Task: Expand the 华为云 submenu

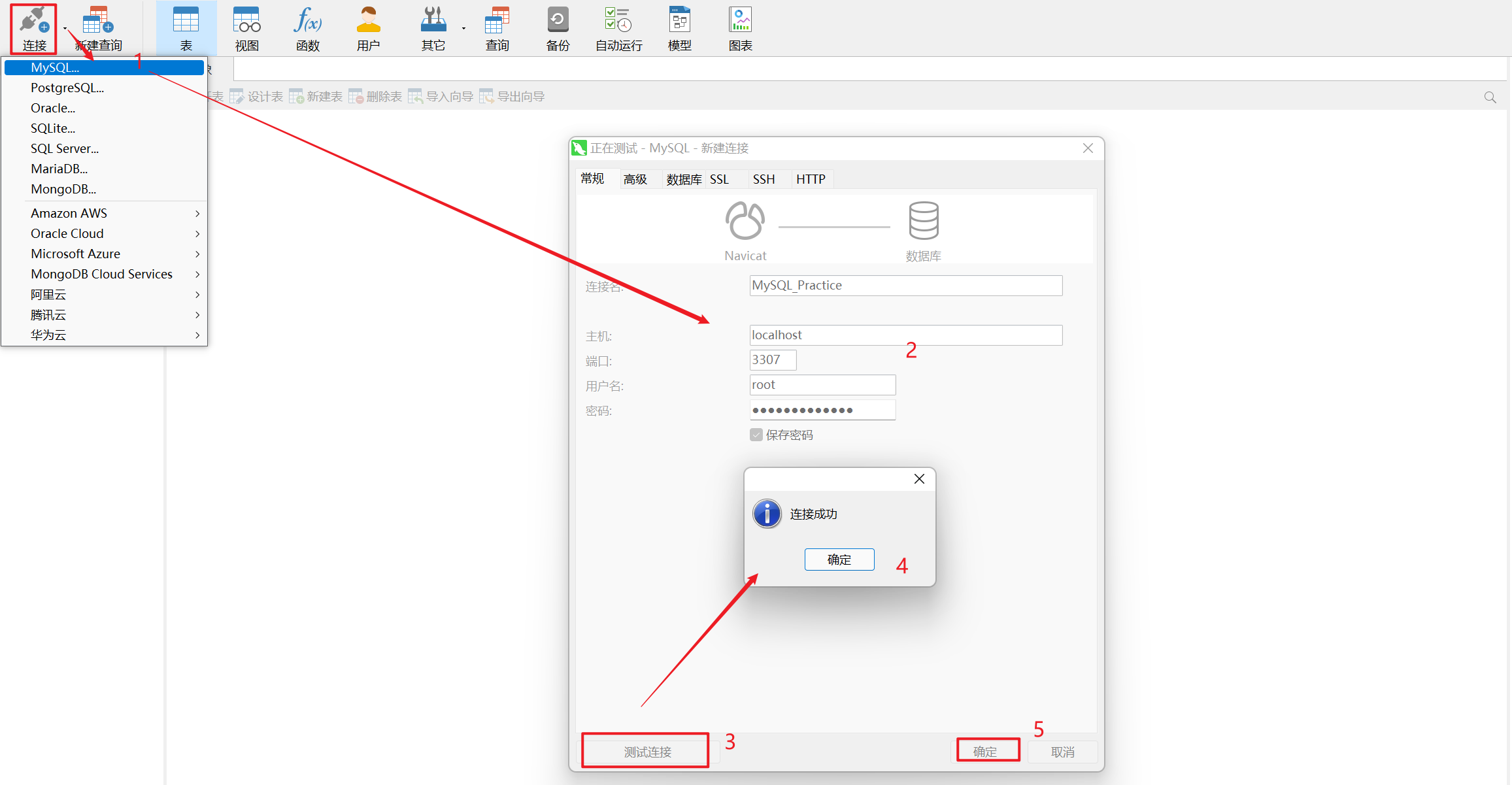Action: click(x=197, y=335)
